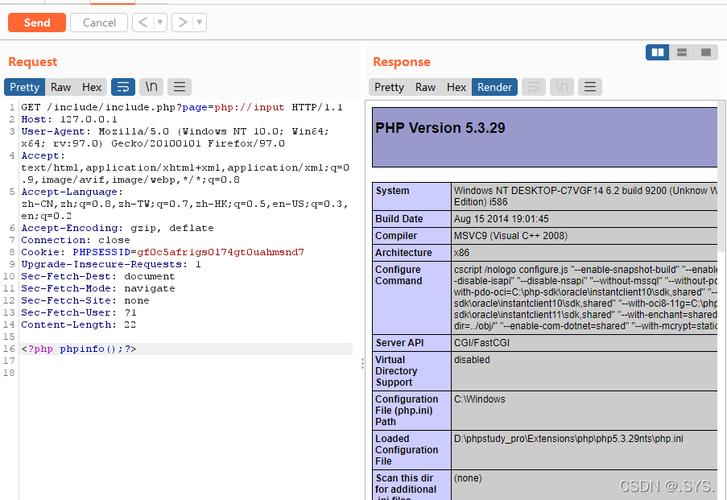Viewport: 727px width, 500px height.
Task: Click the User-Agent header line
Action: [175, 137]
